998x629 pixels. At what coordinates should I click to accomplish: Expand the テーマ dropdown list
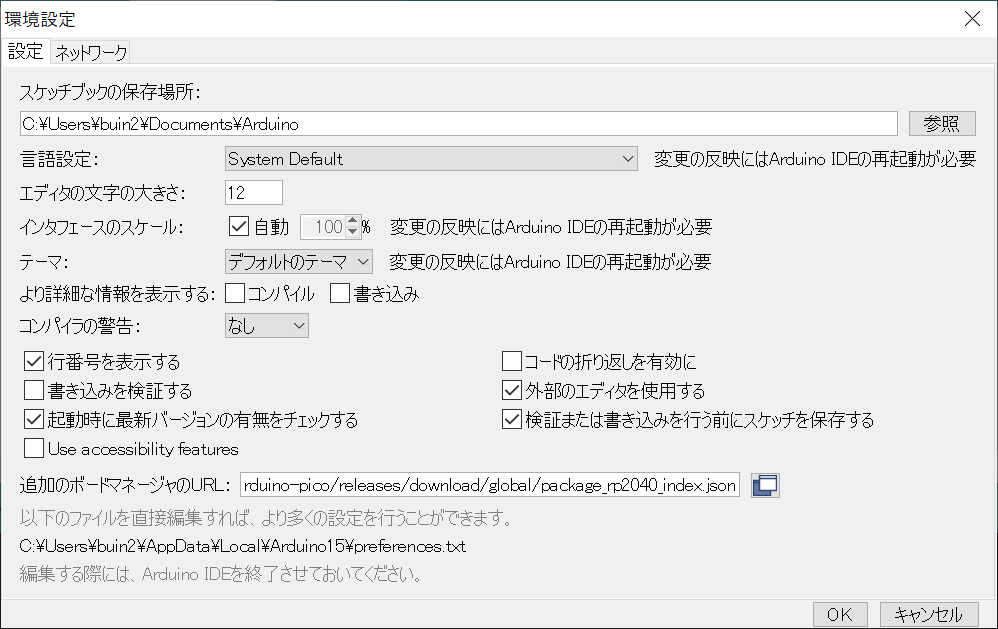(x=298, y=262)
